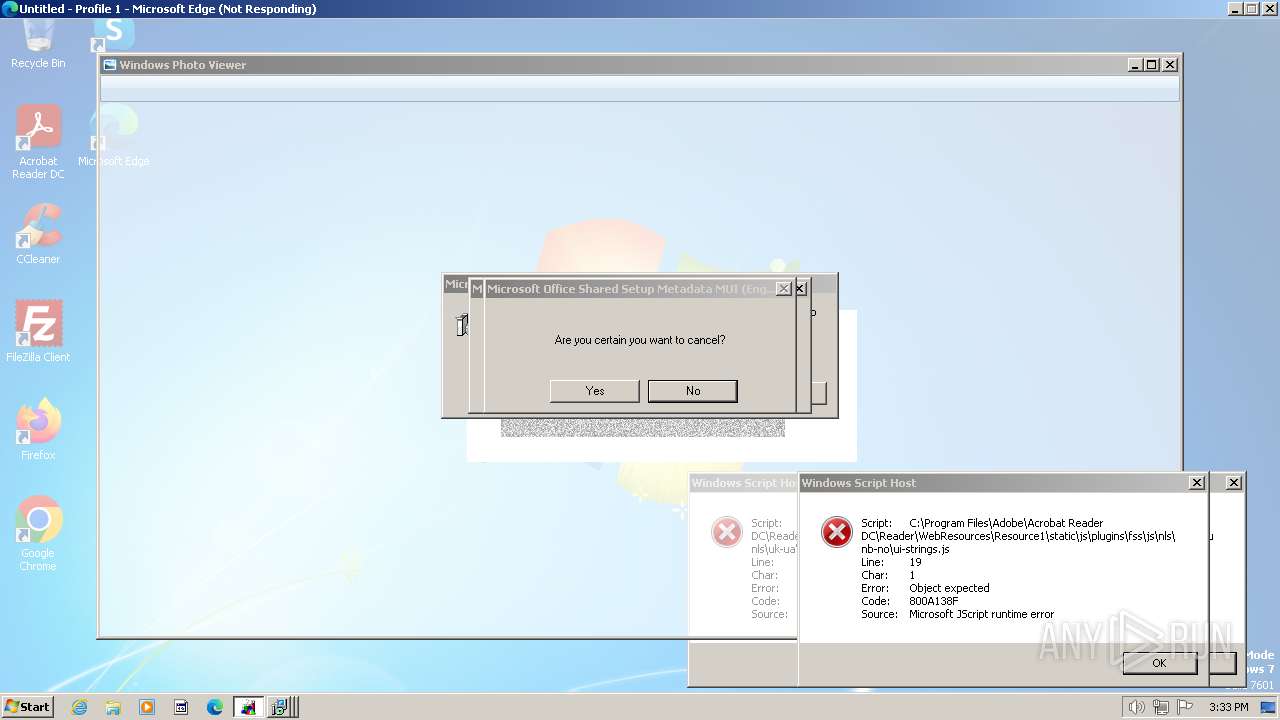This screenshot has height=720, width=1280.
Task: Click the 'Microsoft JScript runtime error' source text
Action: [981, 614]
